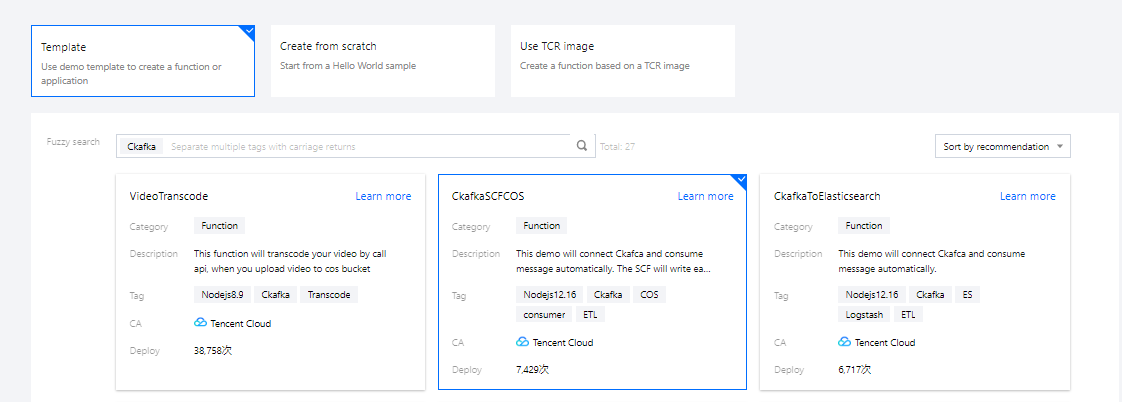Select the CkafkaToElasticsearch template card title
The height and width of the screenshot is (402, 1122).
pyautogui.click(x=827, y=196)
